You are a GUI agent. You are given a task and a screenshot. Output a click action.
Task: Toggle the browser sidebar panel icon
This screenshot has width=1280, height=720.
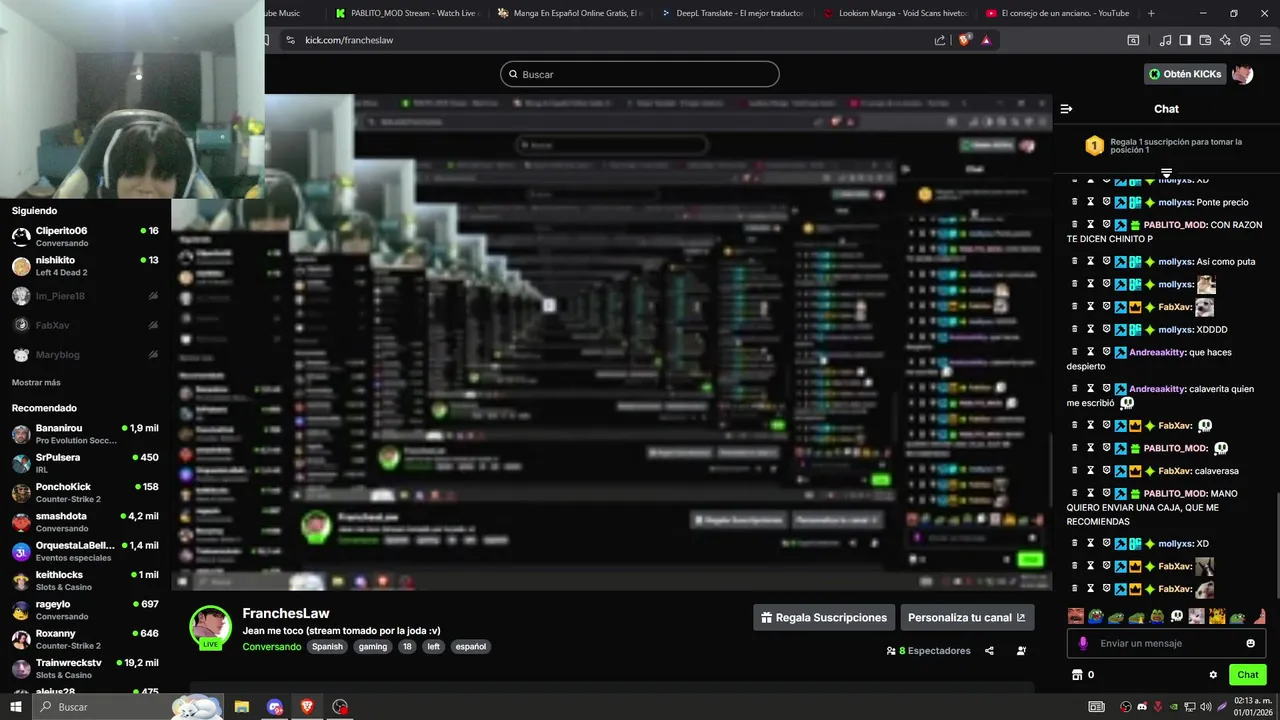pos(1185,40)
